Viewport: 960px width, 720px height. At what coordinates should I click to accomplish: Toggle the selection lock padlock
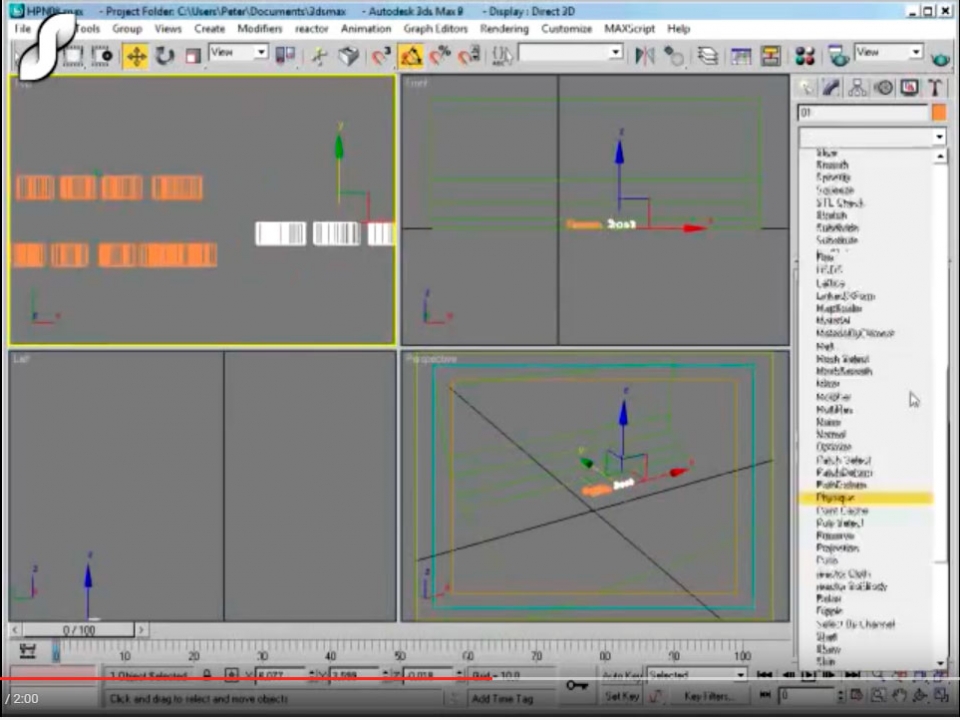click(207, 676)
